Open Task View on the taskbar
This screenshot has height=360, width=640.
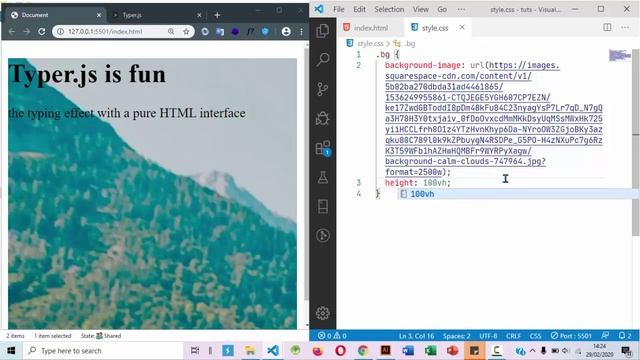point(195,351)
